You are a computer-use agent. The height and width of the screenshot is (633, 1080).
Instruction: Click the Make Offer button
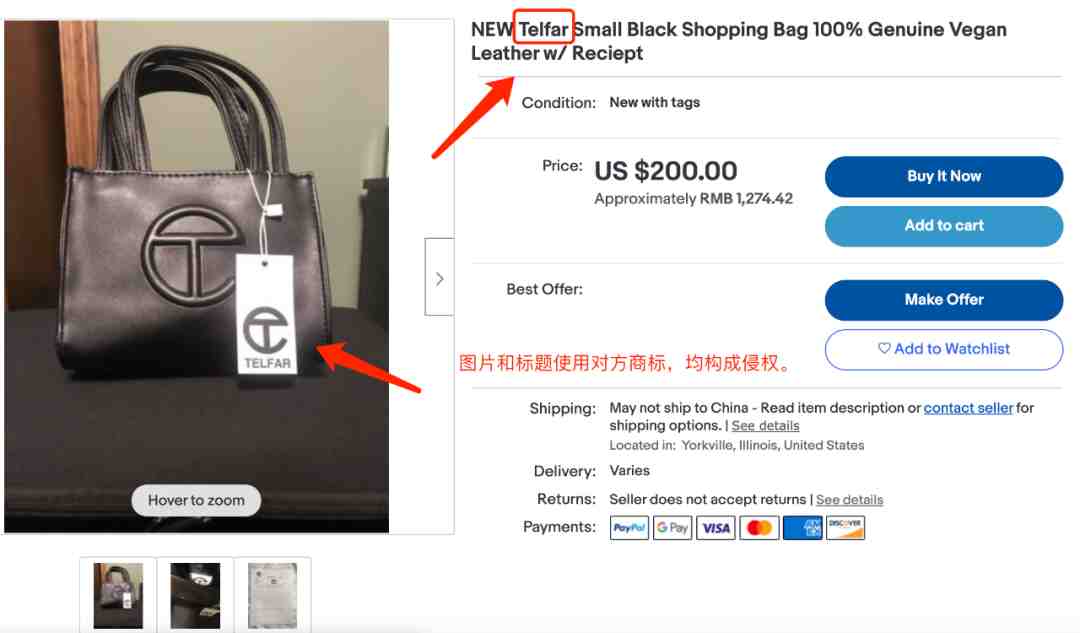(x=944, y=300)
